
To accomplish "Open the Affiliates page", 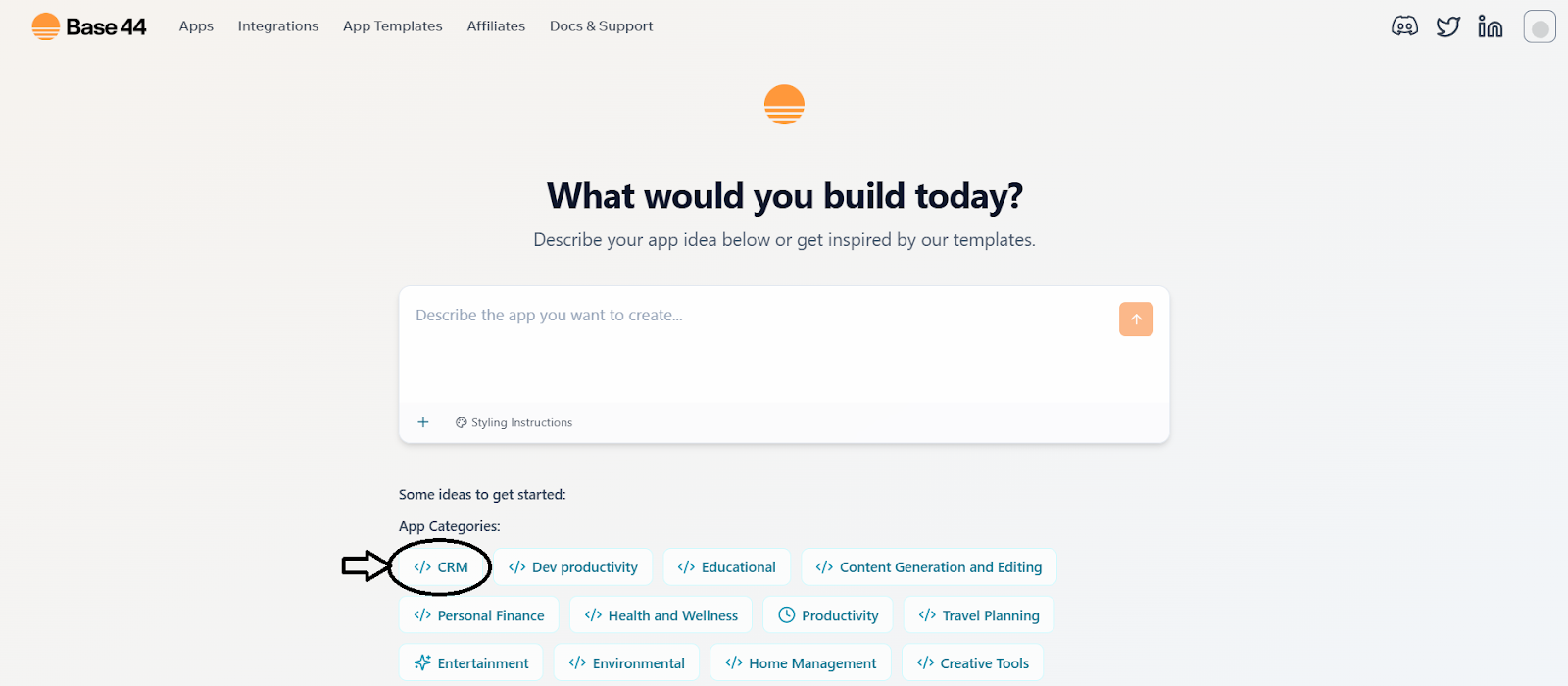I will coord(496,26).
